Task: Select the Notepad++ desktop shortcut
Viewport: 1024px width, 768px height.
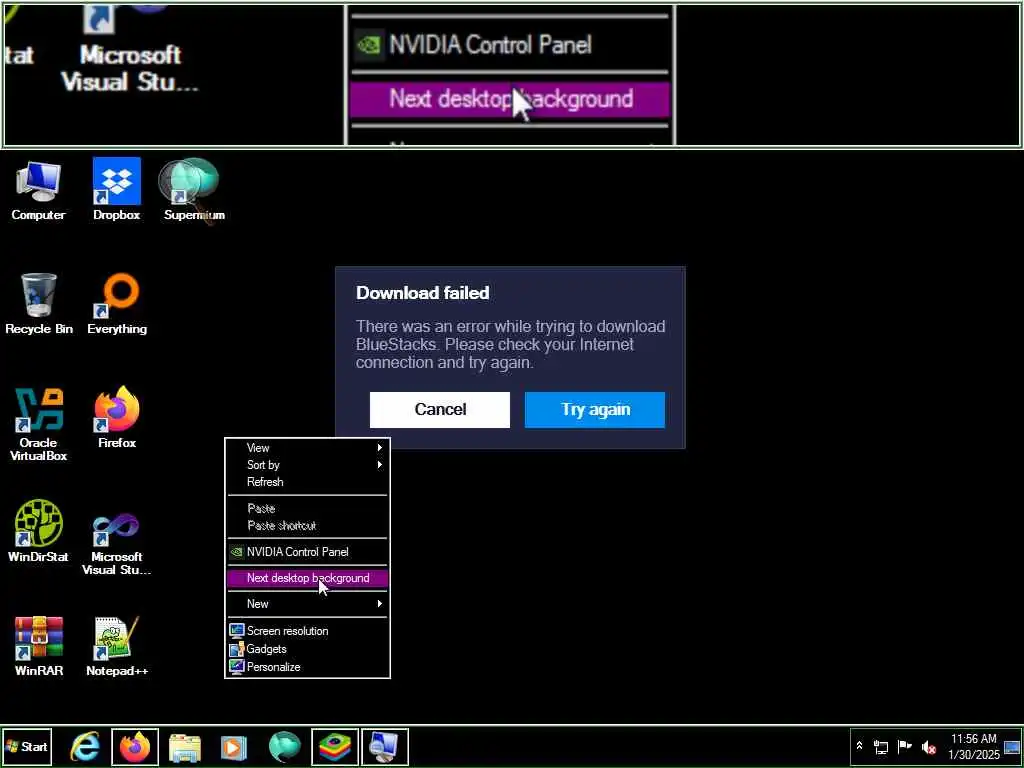Action: 117,647
